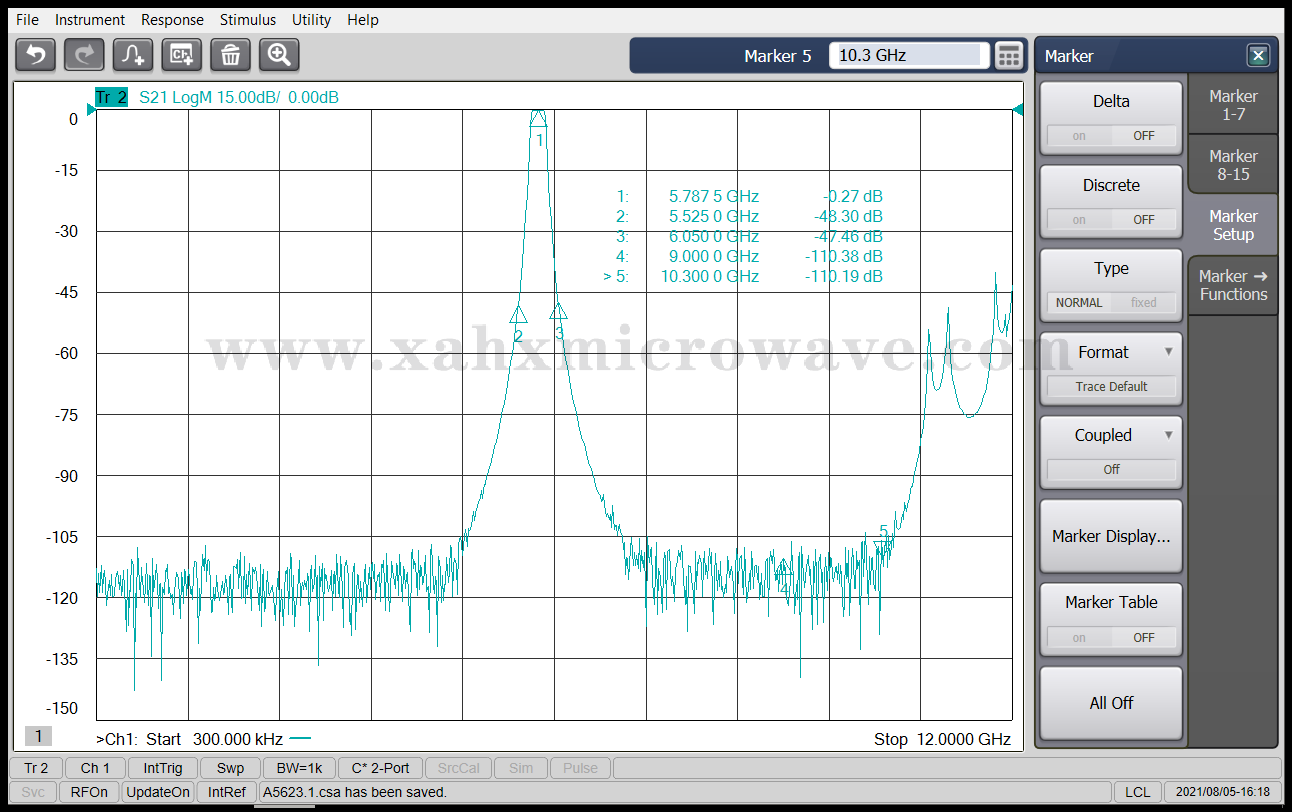
Task: Select marker 2 triangle on trace
Action: click(x=518, y=314)
